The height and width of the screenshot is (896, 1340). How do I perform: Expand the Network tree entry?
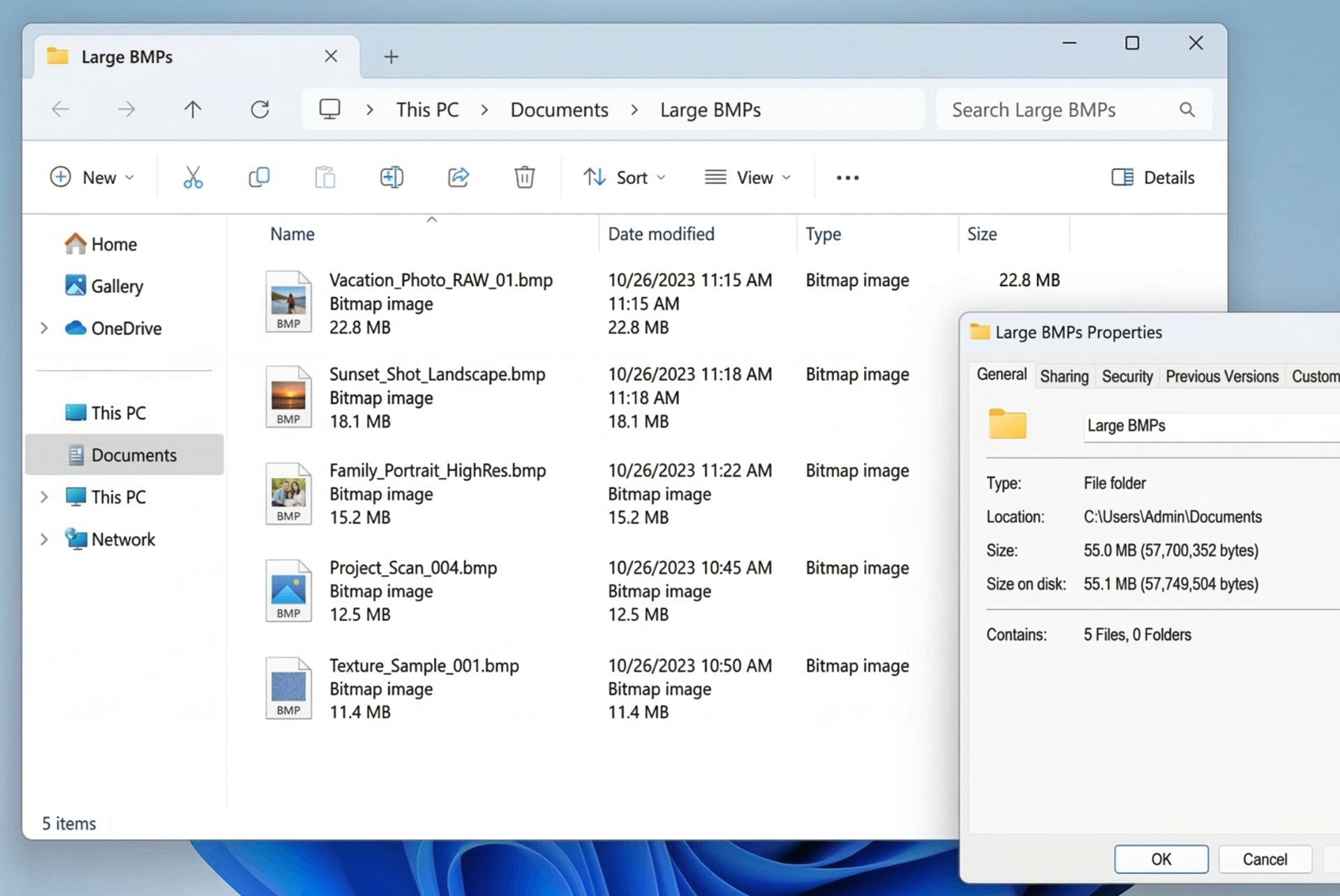click(43, 539)
